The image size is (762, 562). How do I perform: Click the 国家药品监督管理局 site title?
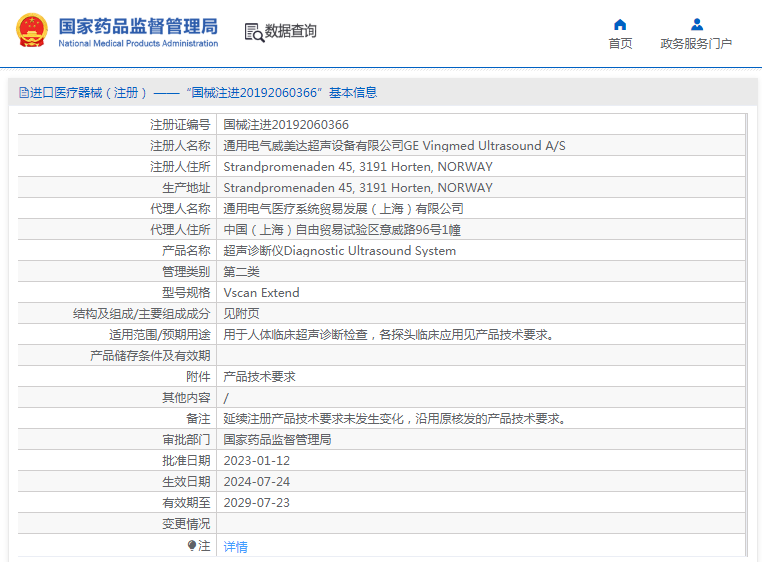click(x=138, y=27)
